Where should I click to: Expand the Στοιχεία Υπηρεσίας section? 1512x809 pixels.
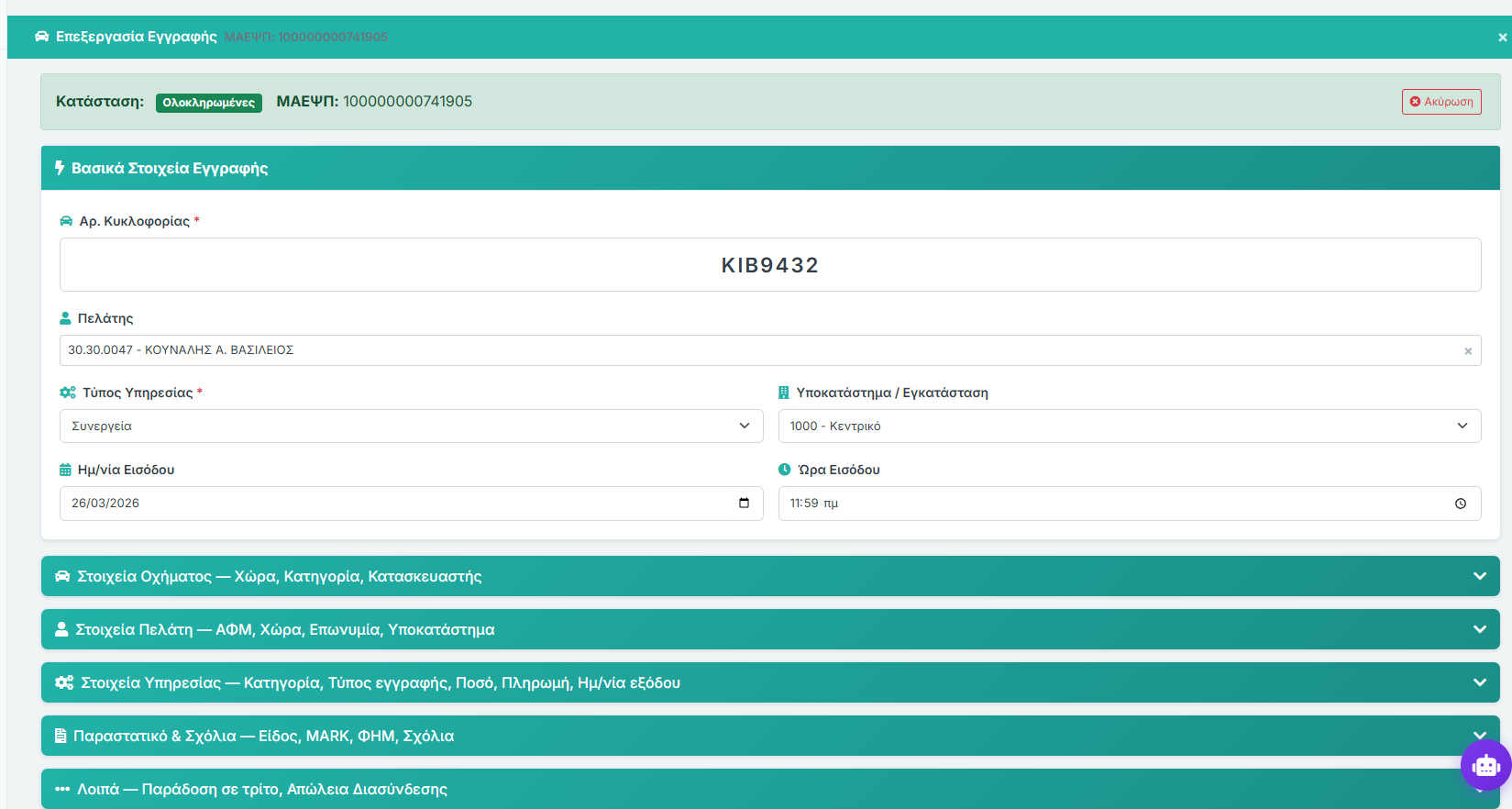click(x=770, y=682)
